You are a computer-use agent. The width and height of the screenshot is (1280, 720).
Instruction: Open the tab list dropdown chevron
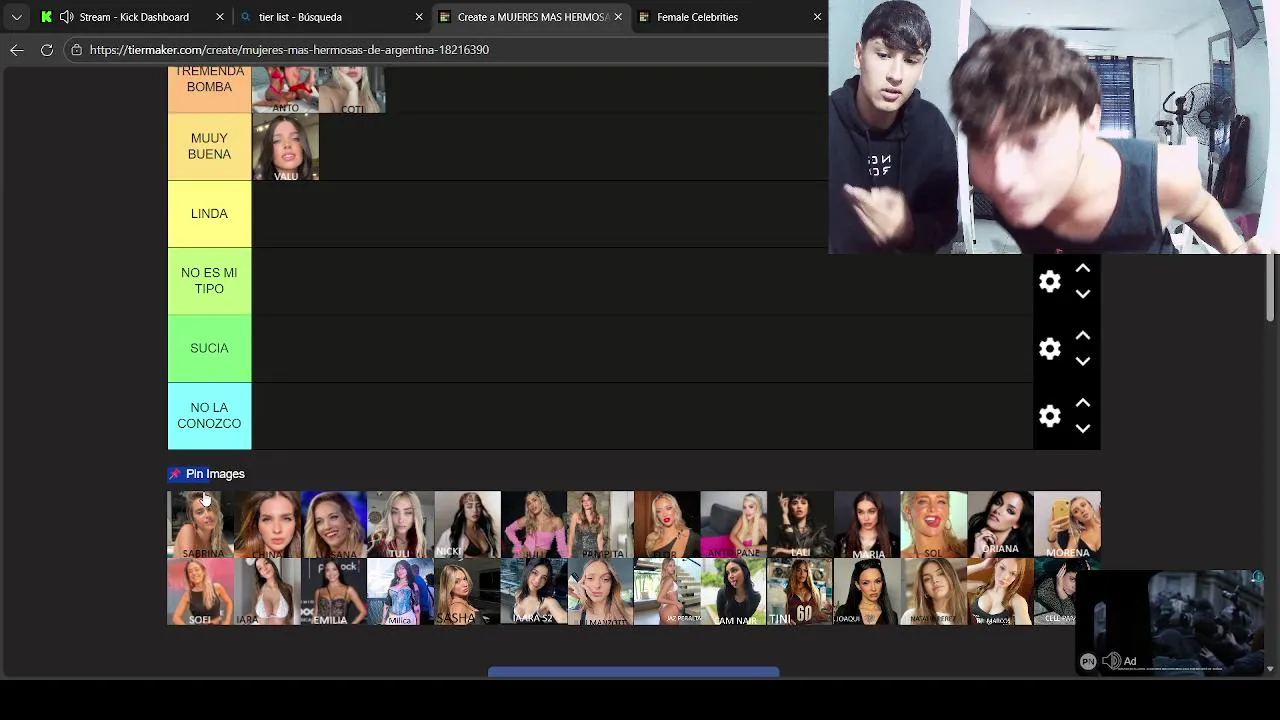pos(17,17)
